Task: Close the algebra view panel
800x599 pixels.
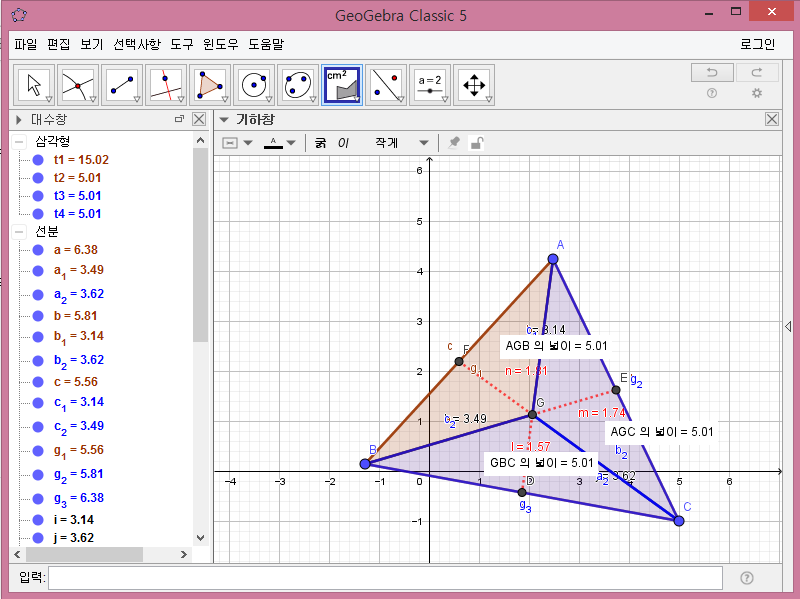Action: click(199, 119)
